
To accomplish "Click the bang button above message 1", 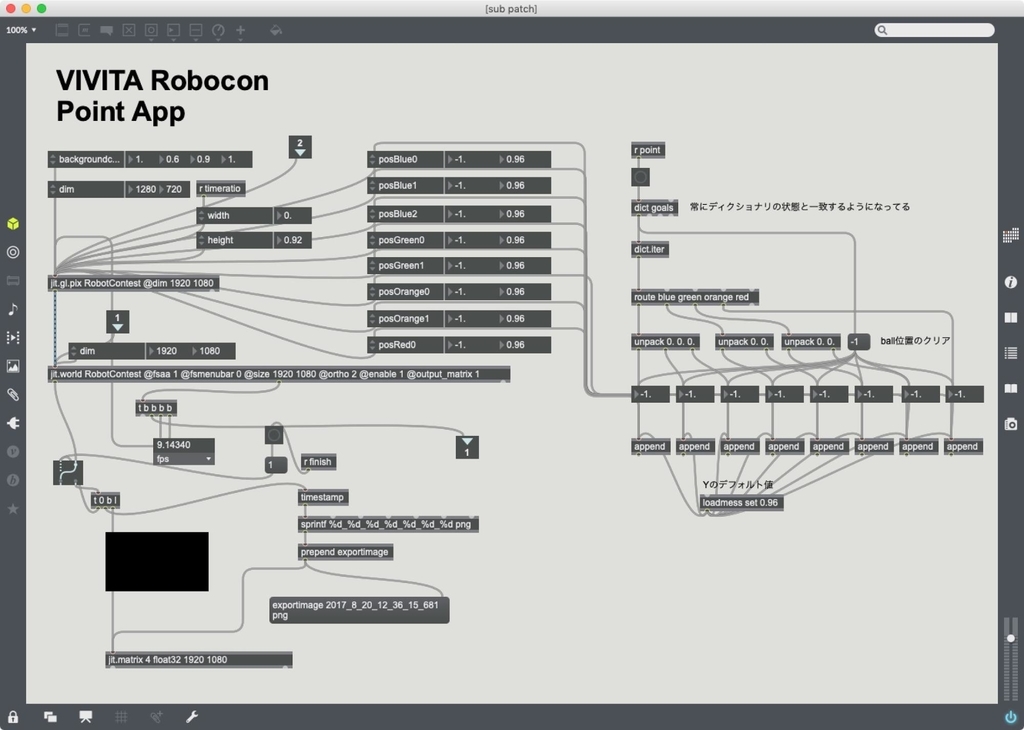I will [274, 434].
